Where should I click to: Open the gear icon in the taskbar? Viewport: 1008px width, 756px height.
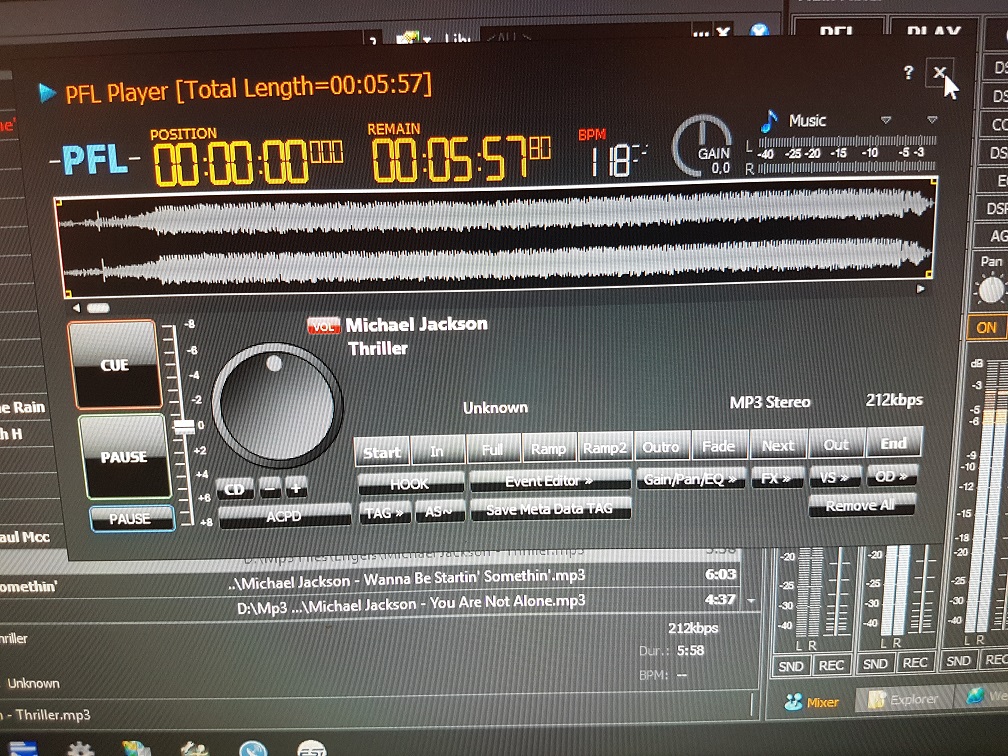coord(81,748)
